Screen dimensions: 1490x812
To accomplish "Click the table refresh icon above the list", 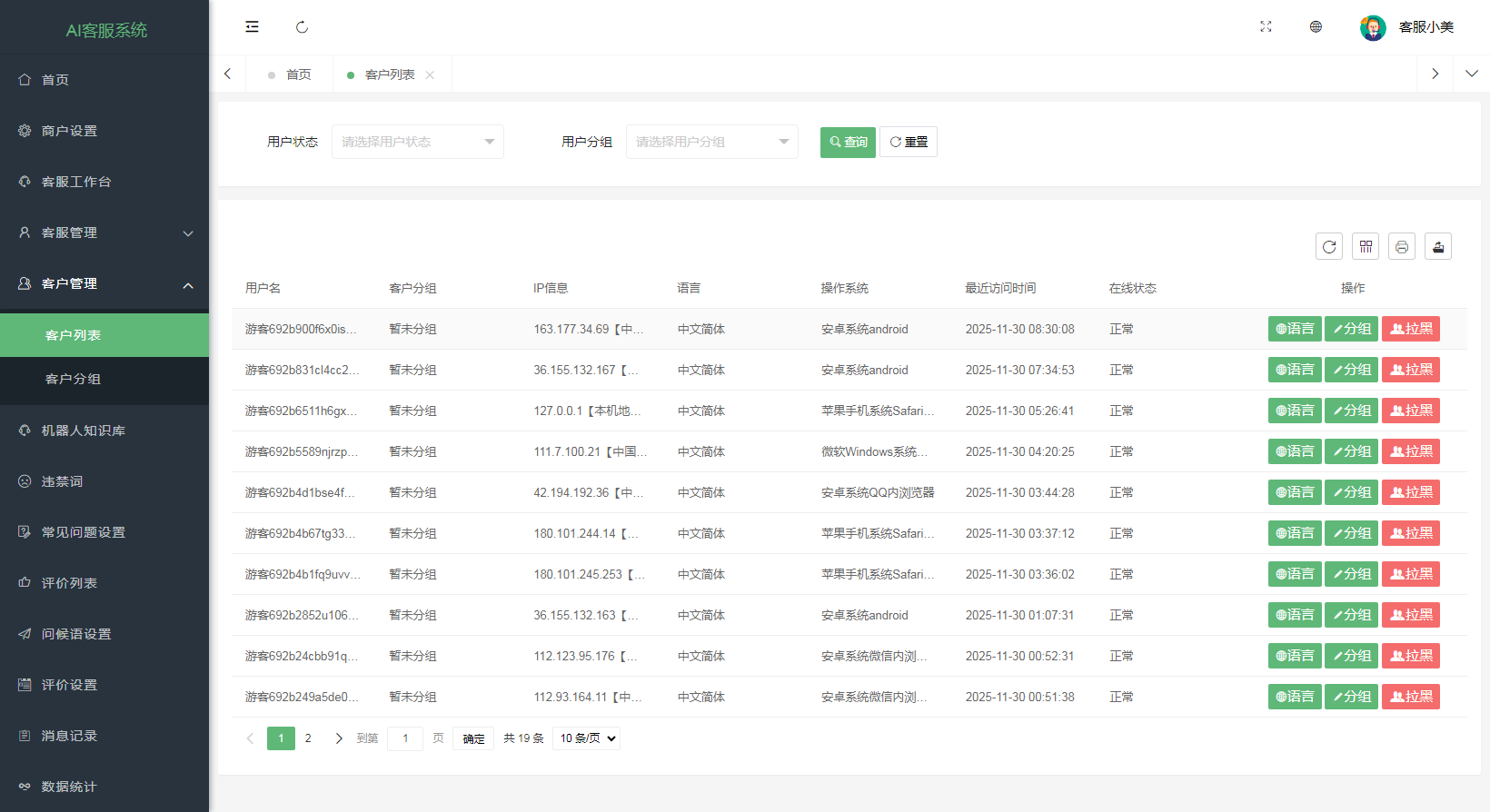I will tap(1329, 246).
